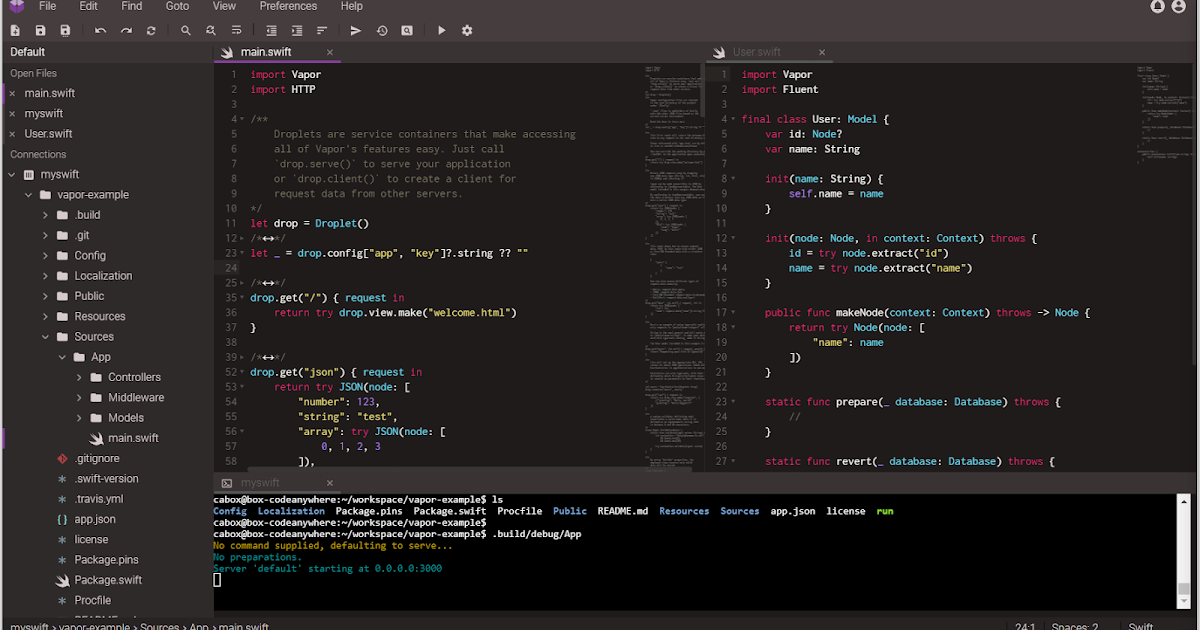Undo the last edit
The image size is (1200, 630).
coord(101,31)
